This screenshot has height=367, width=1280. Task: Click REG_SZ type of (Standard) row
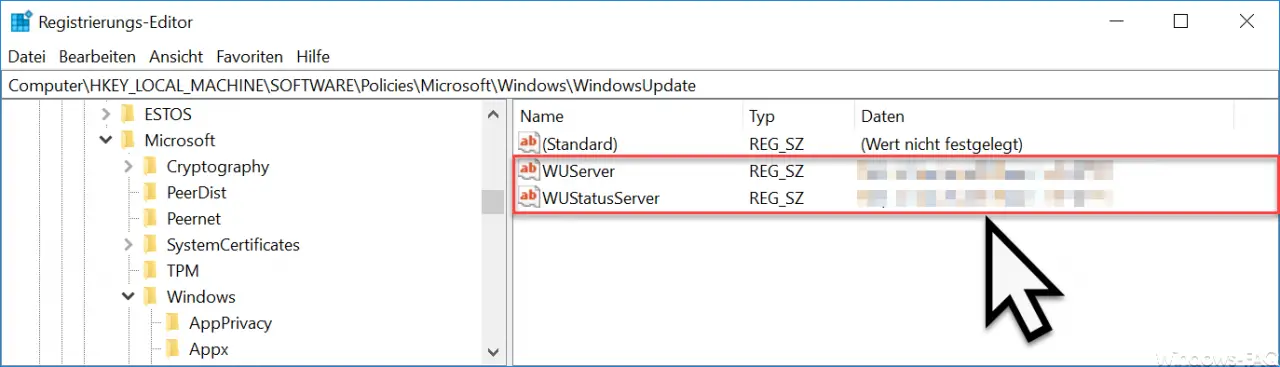(x=776, y=144)
